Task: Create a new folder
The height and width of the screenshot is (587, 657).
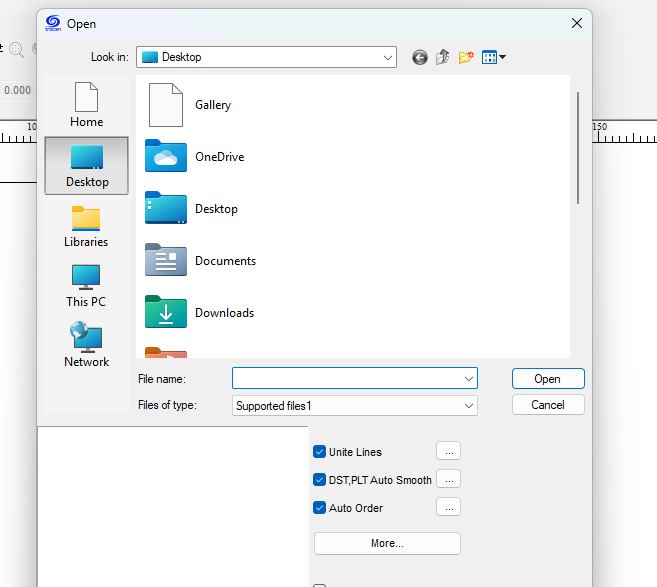Action: click(466, 57)
